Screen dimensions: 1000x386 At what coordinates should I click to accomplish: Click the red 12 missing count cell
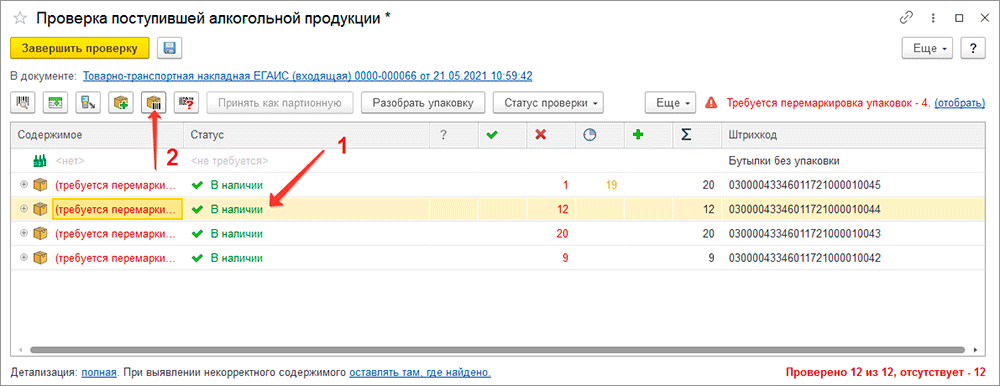[x=552, y=209]
